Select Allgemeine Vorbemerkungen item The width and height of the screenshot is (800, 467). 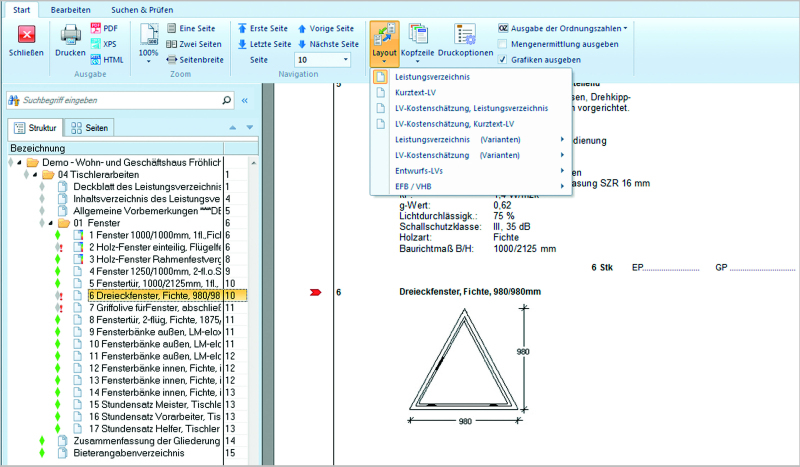coord(147,211)
